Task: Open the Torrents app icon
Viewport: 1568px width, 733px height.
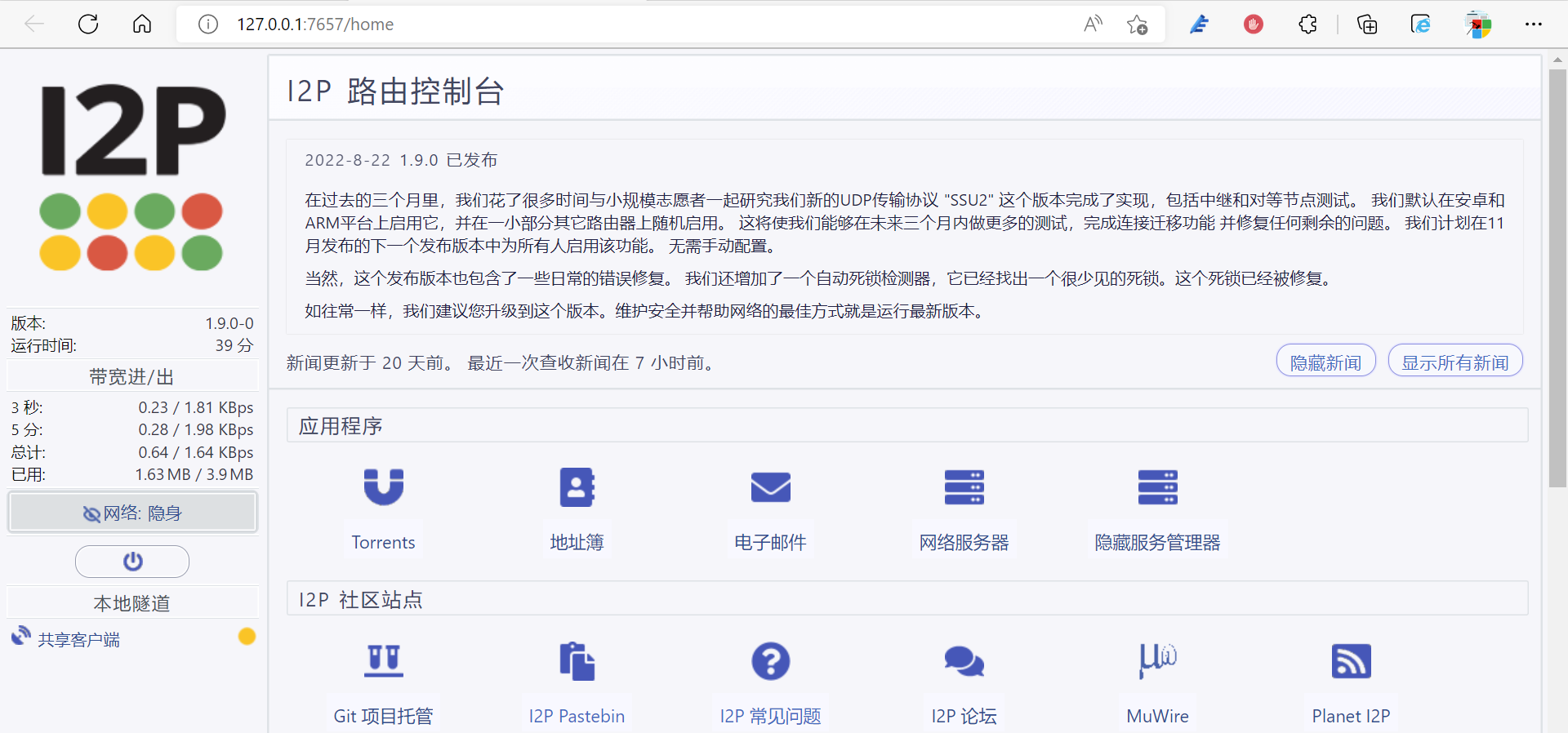Action: pyautogui.click(x=383, y=486)
